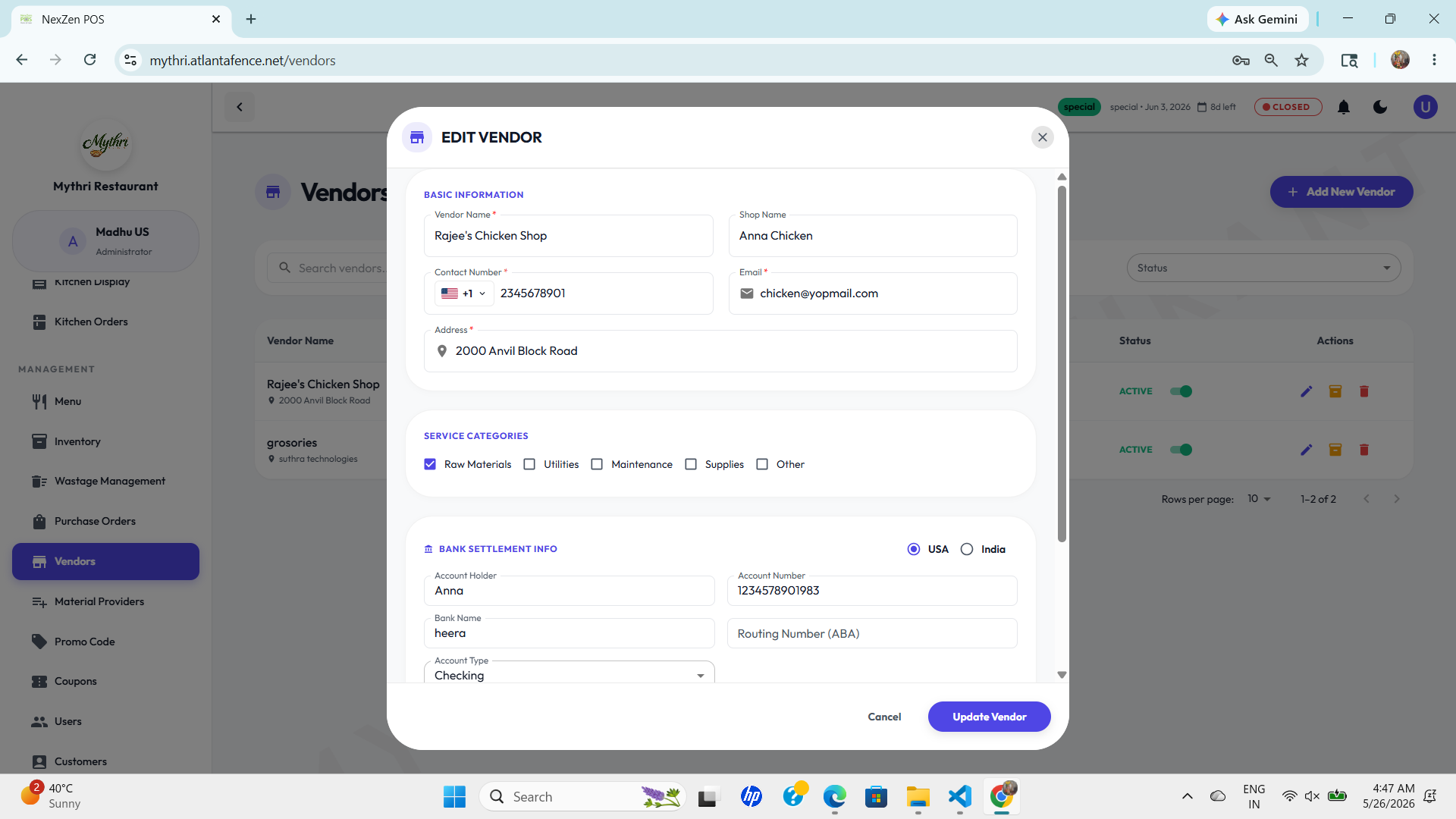Screen dimensions: 1456x819
Task: Open Promo Code in sidebar
Action: point(105,642)
